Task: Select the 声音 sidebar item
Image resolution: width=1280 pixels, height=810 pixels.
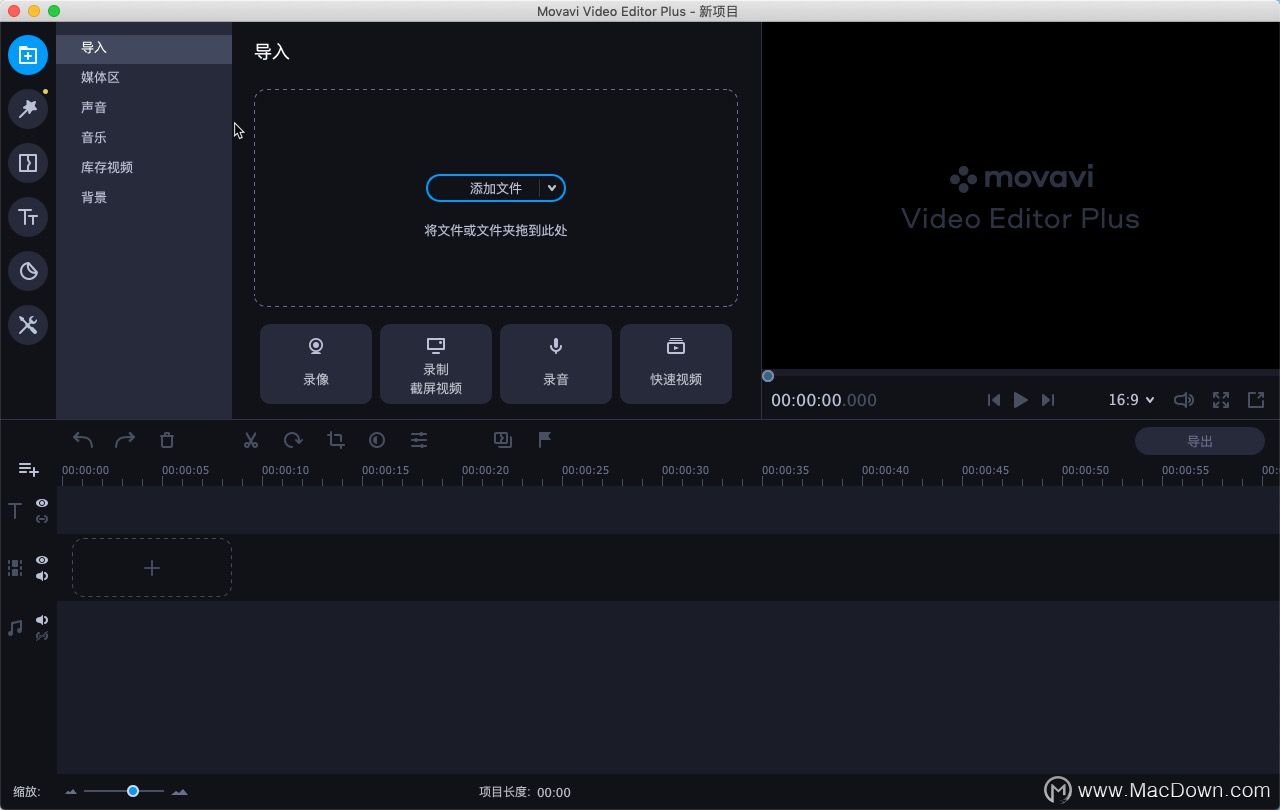Action: (x=144, y=107)
